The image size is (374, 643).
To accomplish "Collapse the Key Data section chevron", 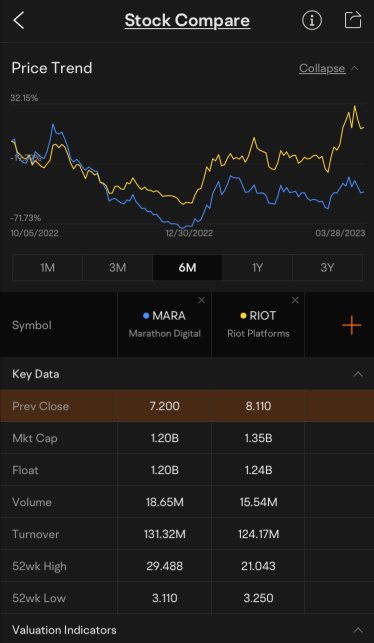I will pyautogui.click(x=358, y=374).
